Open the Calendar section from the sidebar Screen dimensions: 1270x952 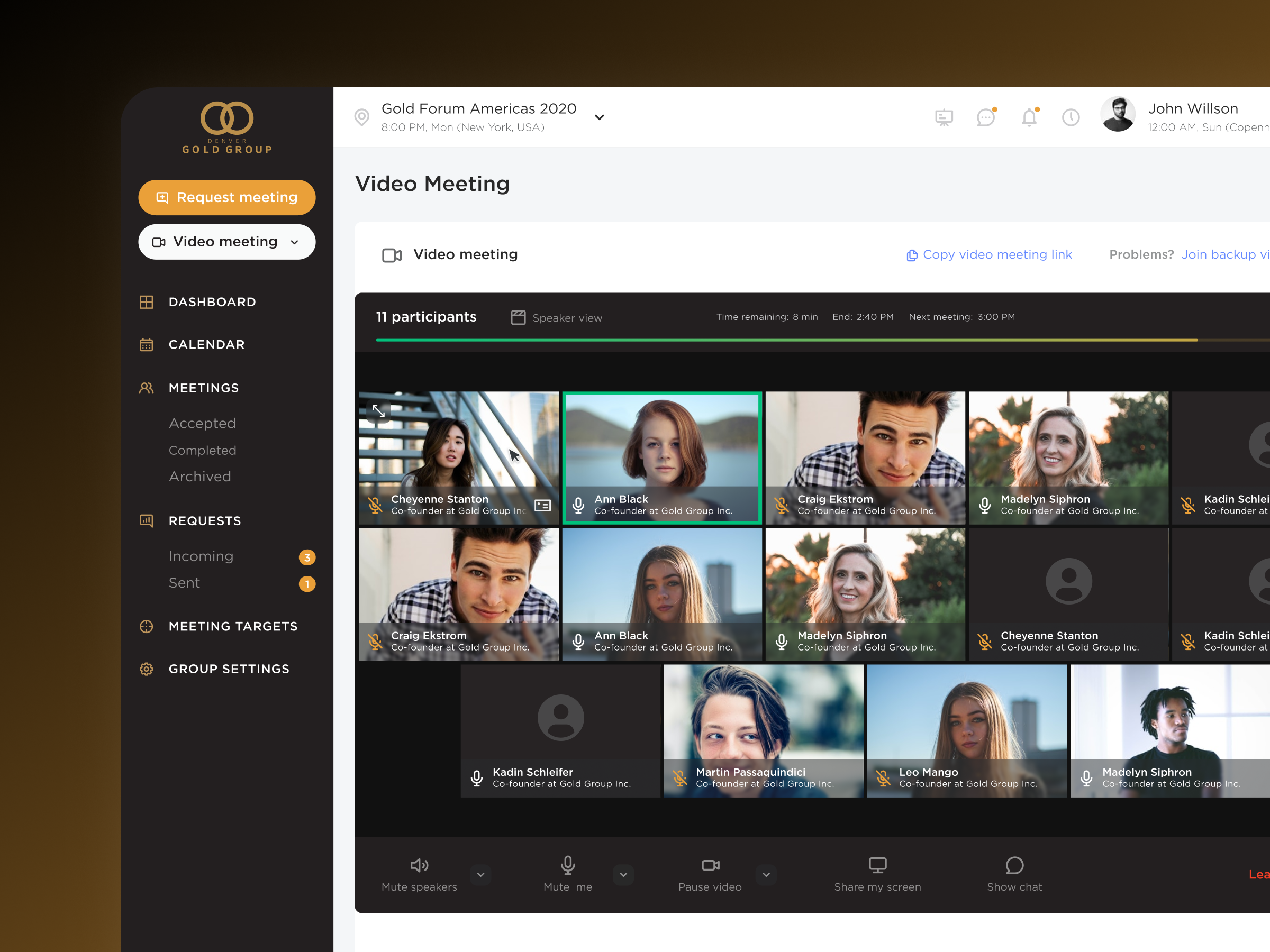point(207,344)
